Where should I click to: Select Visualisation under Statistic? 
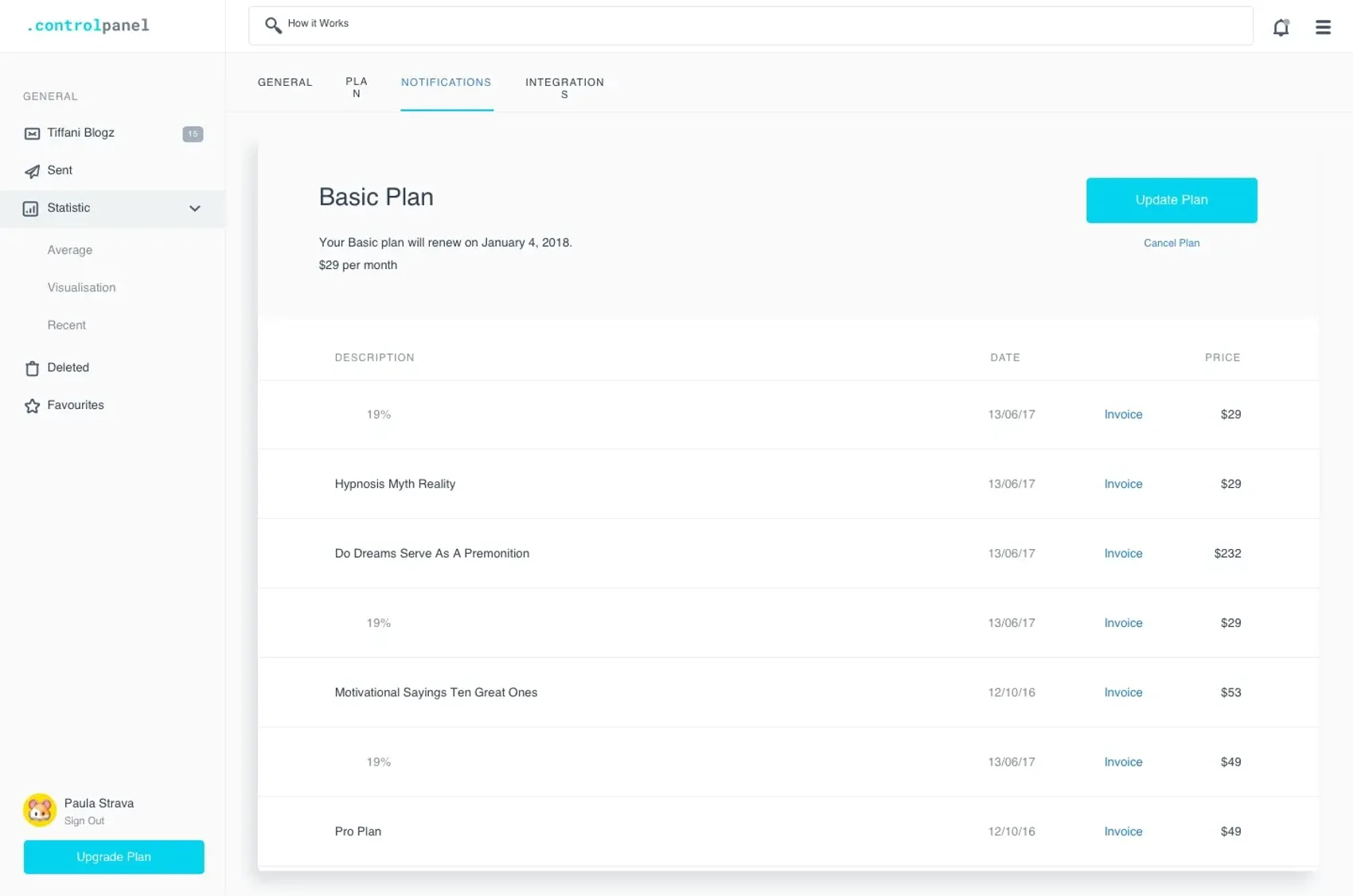pyautogui.click(x=81, y=288)
